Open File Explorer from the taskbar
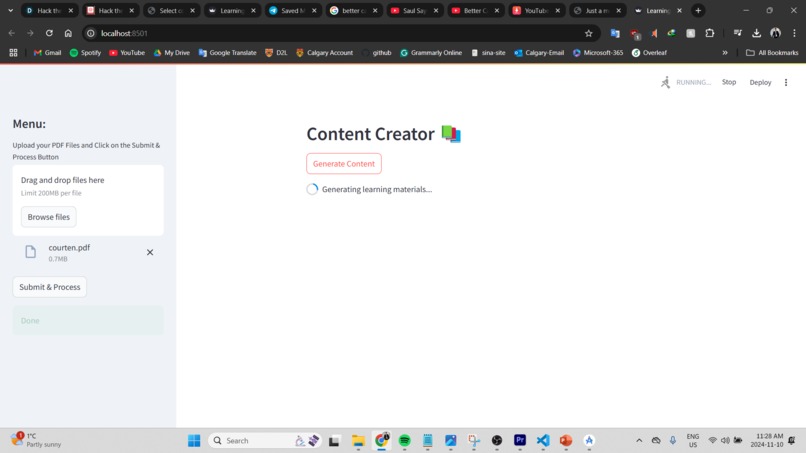Viewport: 806px width, 453px height. click(x=358, y=441)
